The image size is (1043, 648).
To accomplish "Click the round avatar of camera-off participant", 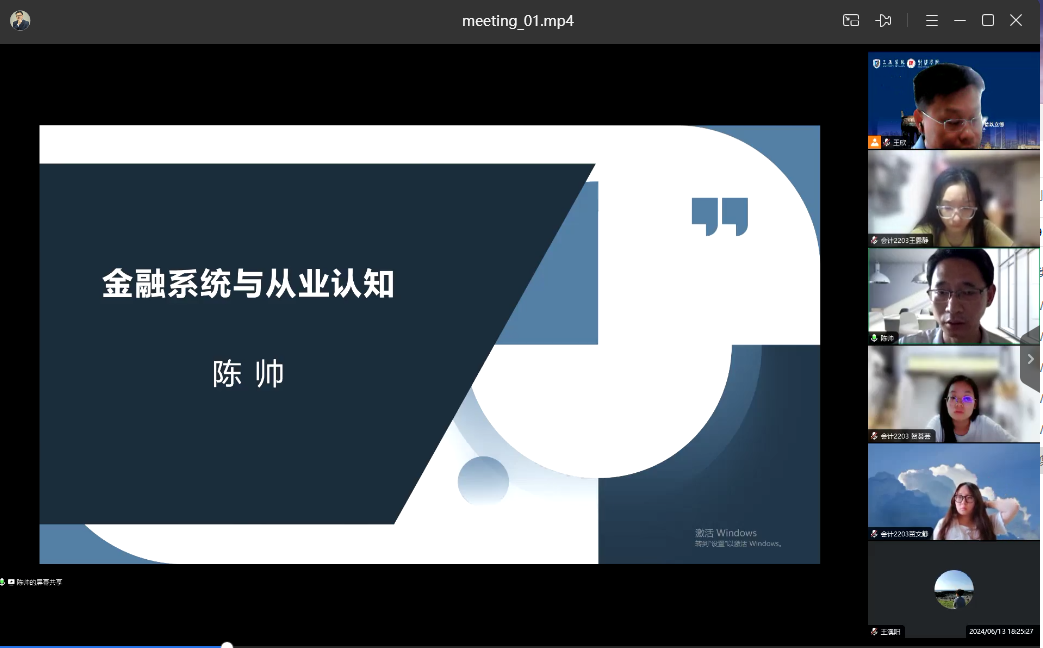I will [953, 590].
